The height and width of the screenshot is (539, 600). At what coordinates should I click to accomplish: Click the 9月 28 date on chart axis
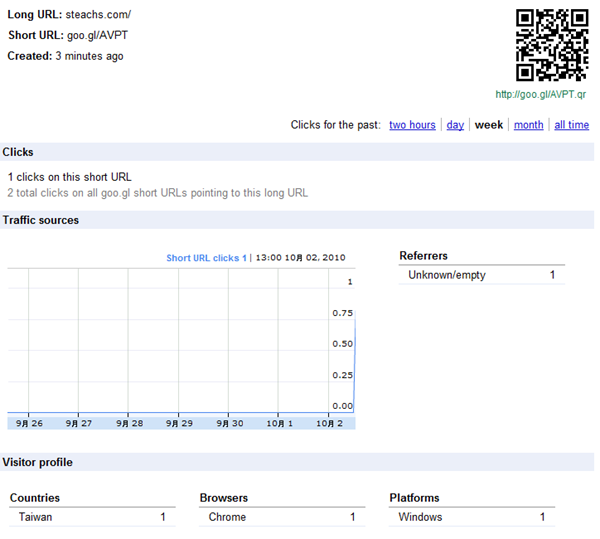click(x=129, y=423)
